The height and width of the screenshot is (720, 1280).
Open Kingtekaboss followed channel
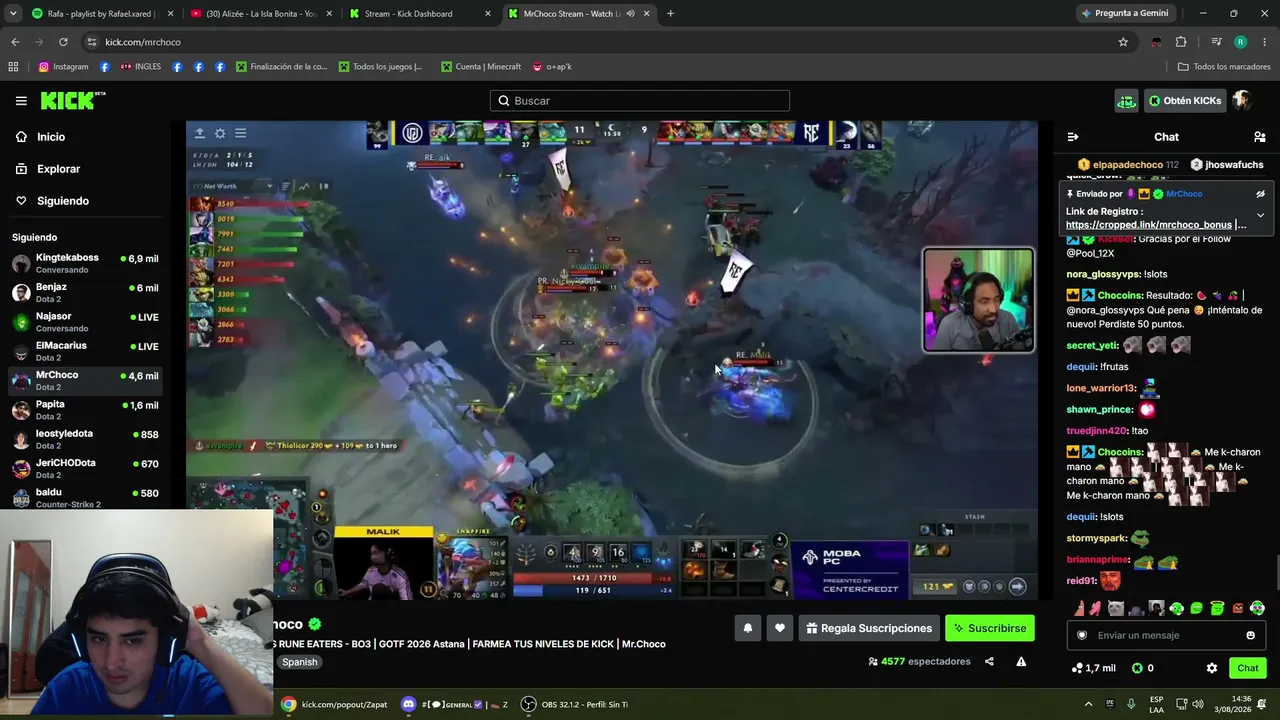point(85,264)
